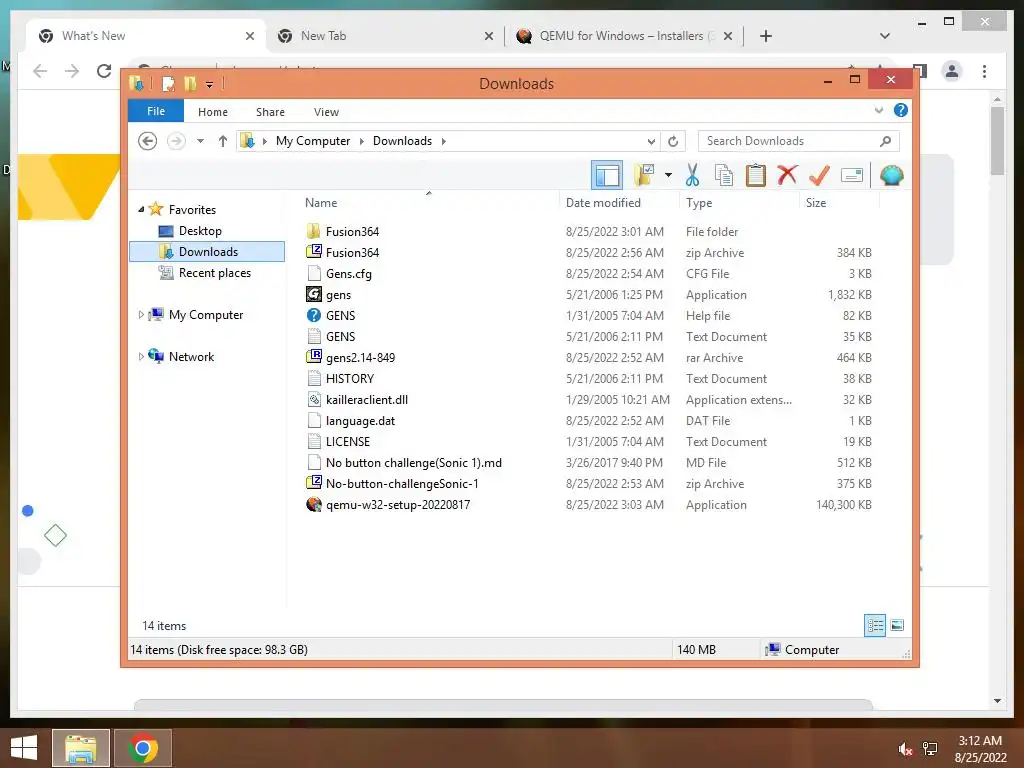The height and width of the screenshot is (768, 1024).
Task: Open the blue Help icon in Explorer
Action: click(x=901, y=110)
